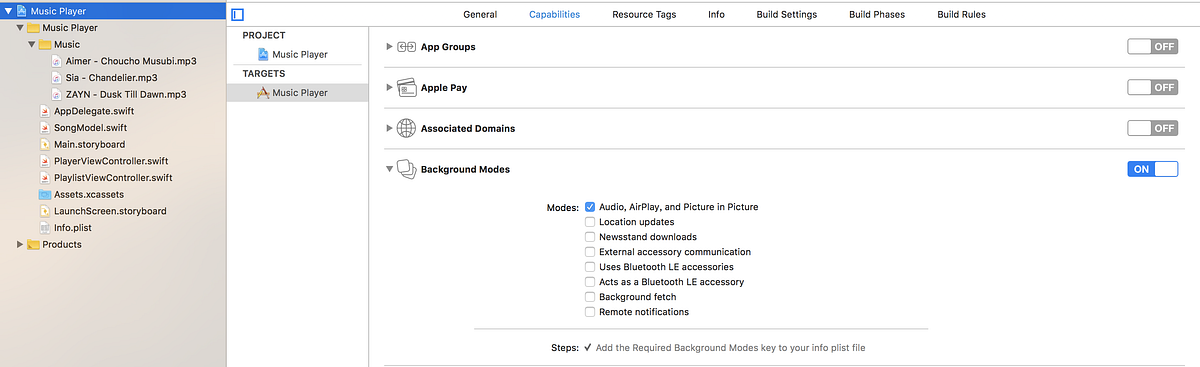Click the Music folder icon
This screenshot has width=1200, height=367.
(x=45, y=44)
